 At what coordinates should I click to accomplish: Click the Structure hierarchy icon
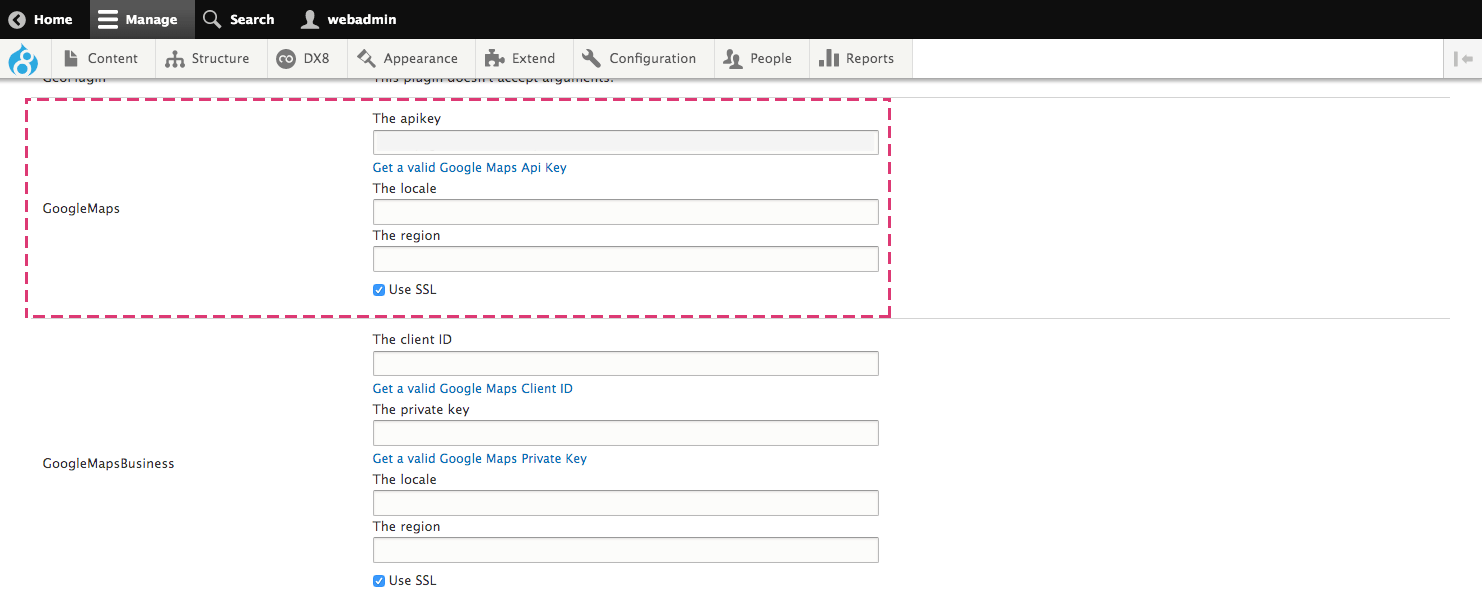pyautogui.click(x=175, y=59)
